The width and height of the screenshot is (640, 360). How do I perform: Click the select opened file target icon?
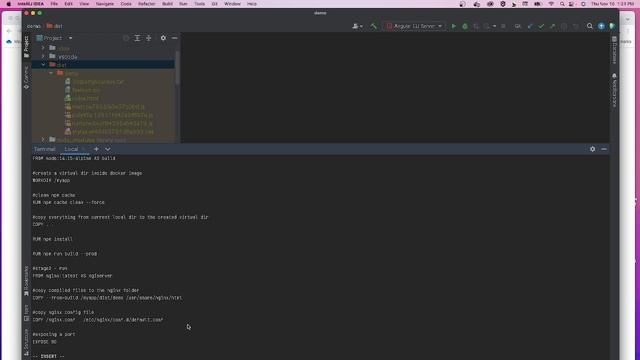[126, 38]
